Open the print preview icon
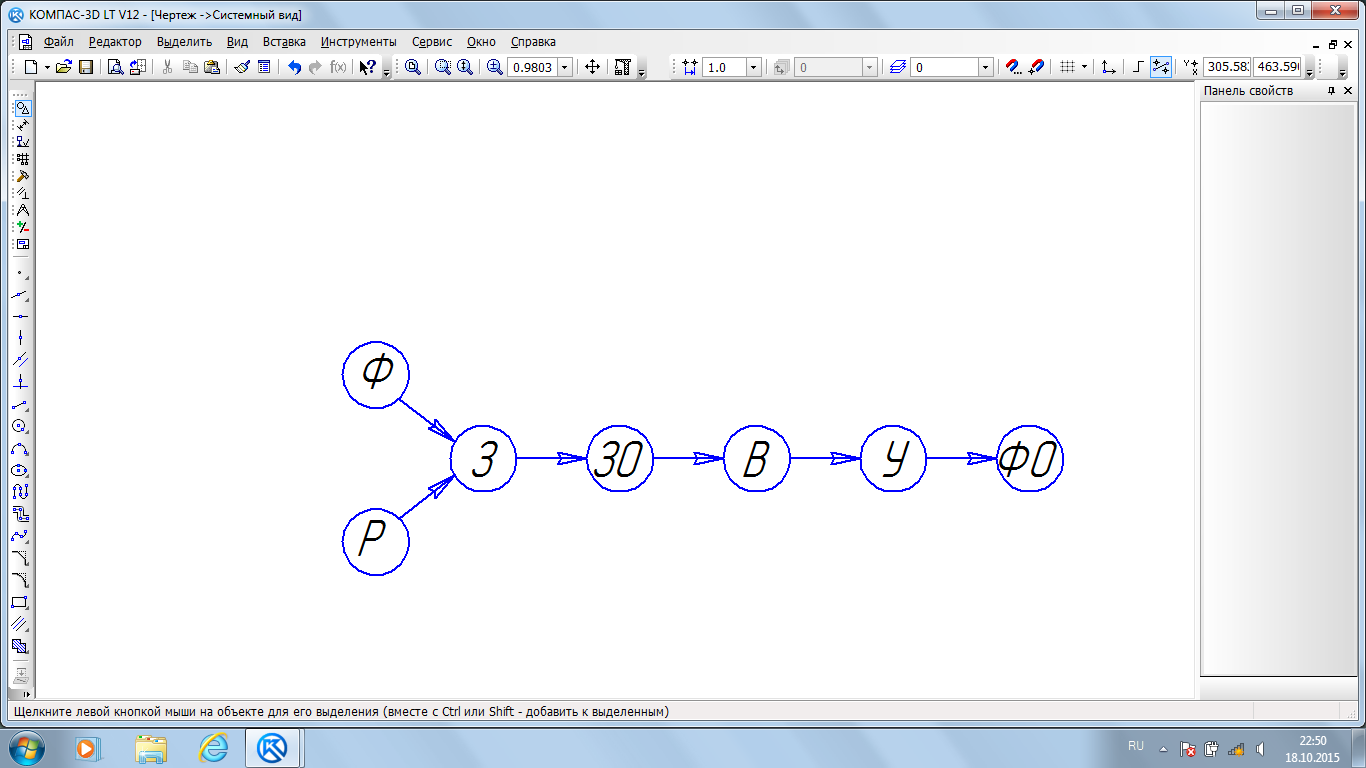Image resolution: width=1366 pixels, height=768 pixels. pos(115,67)
